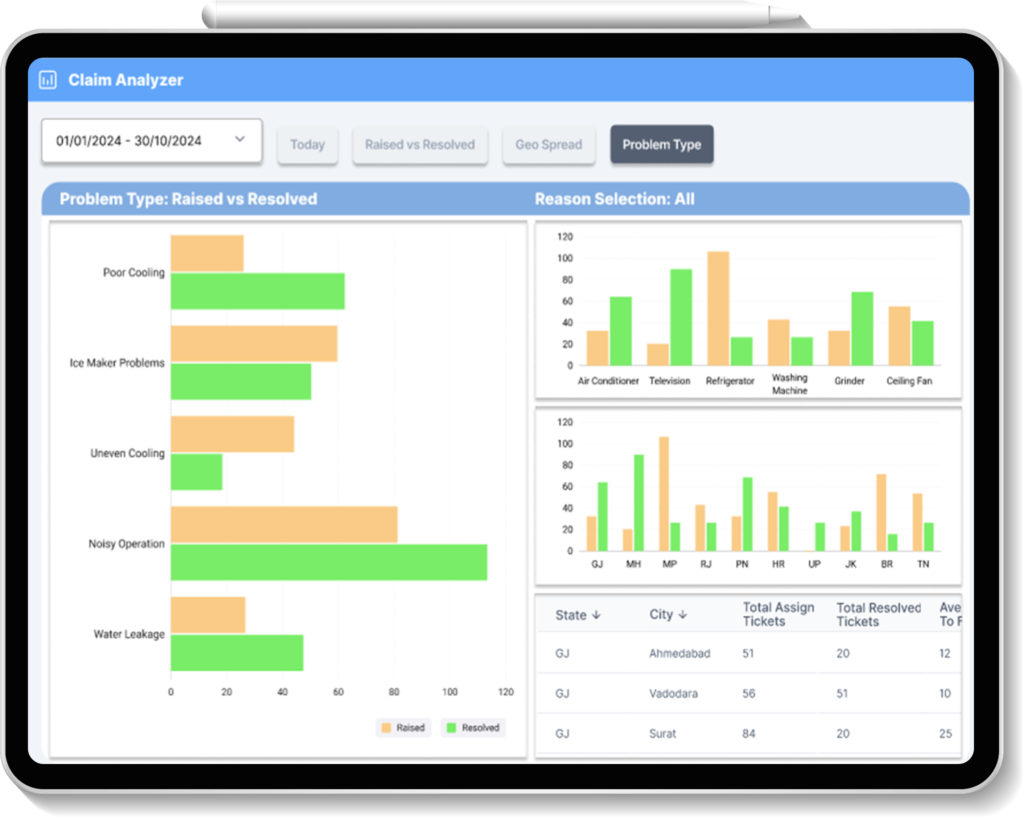Select the Vadodara city cell
The height and width of the screenshot is (818, 1024).
[x=674, y=693]
